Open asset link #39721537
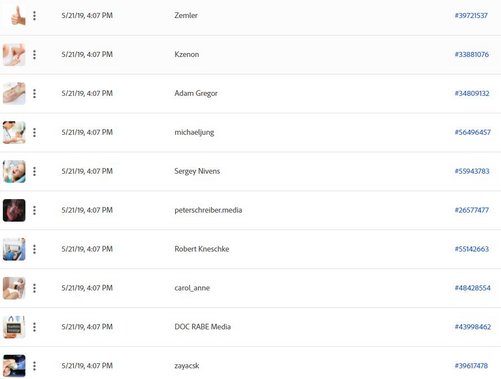Image resolution: width=501 pixels, height=379 pixels. point(471,16)
